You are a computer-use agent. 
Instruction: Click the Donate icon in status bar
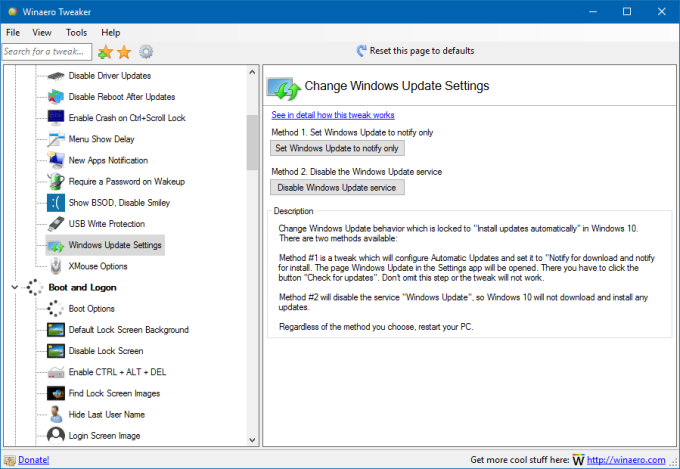pyautogui.click(x=10, y=460)
